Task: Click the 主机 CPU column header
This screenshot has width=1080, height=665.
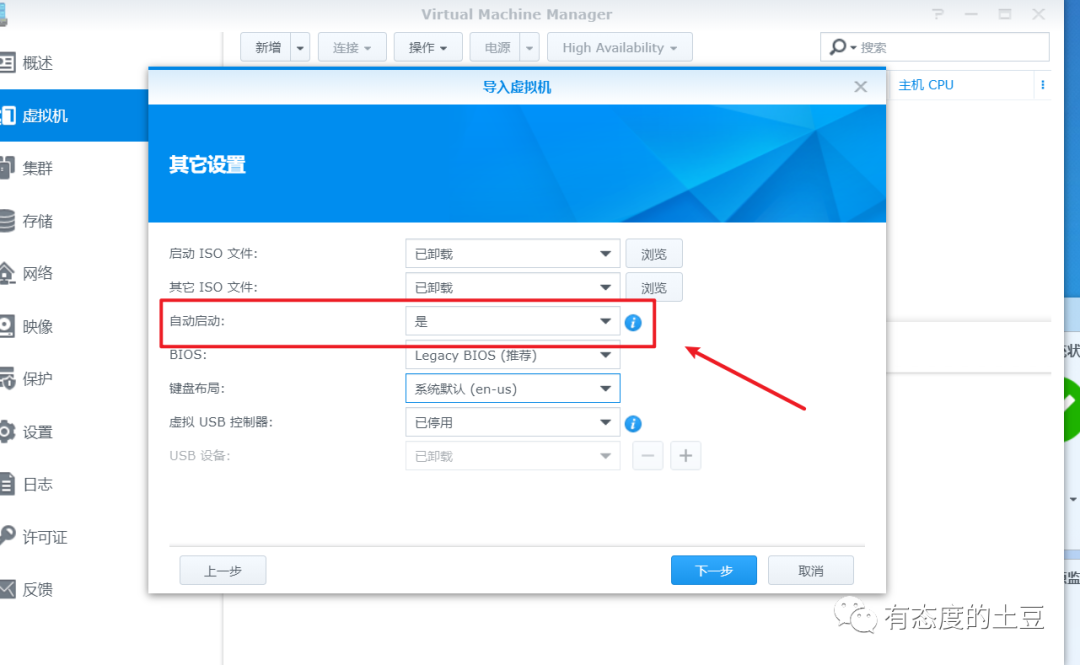Action: pyautogui.click(x=926, y=85)
